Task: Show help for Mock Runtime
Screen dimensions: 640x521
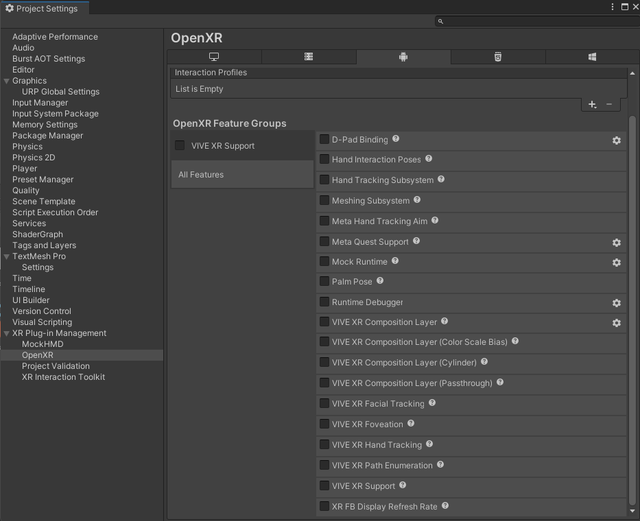Action: (395, 260)
